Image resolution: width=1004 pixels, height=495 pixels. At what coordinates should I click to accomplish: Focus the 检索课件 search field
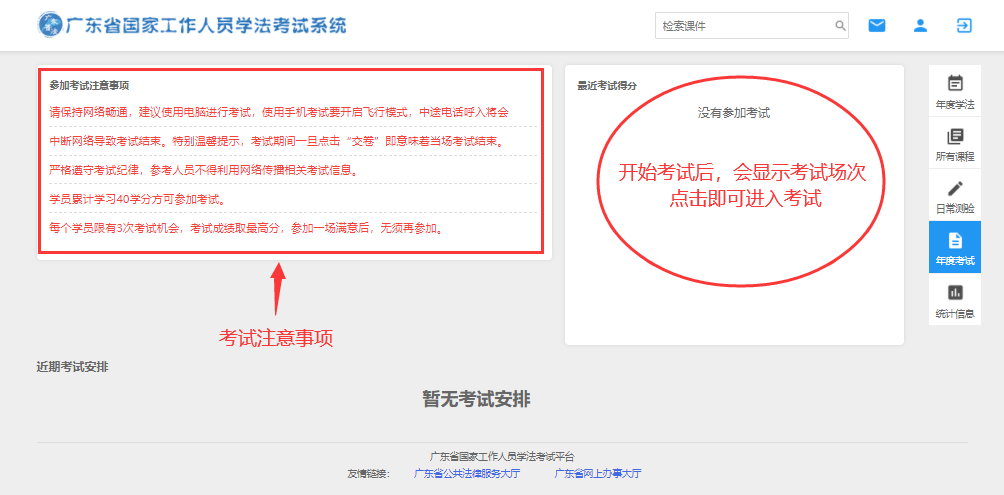click(743, 26)
